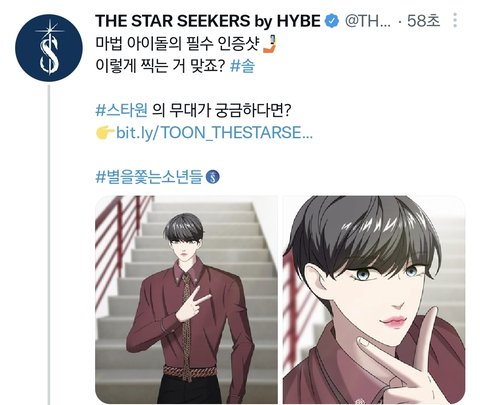View the staircase full-body image
The width and height of the screenshot is (480, 405).
coord(186,299)
